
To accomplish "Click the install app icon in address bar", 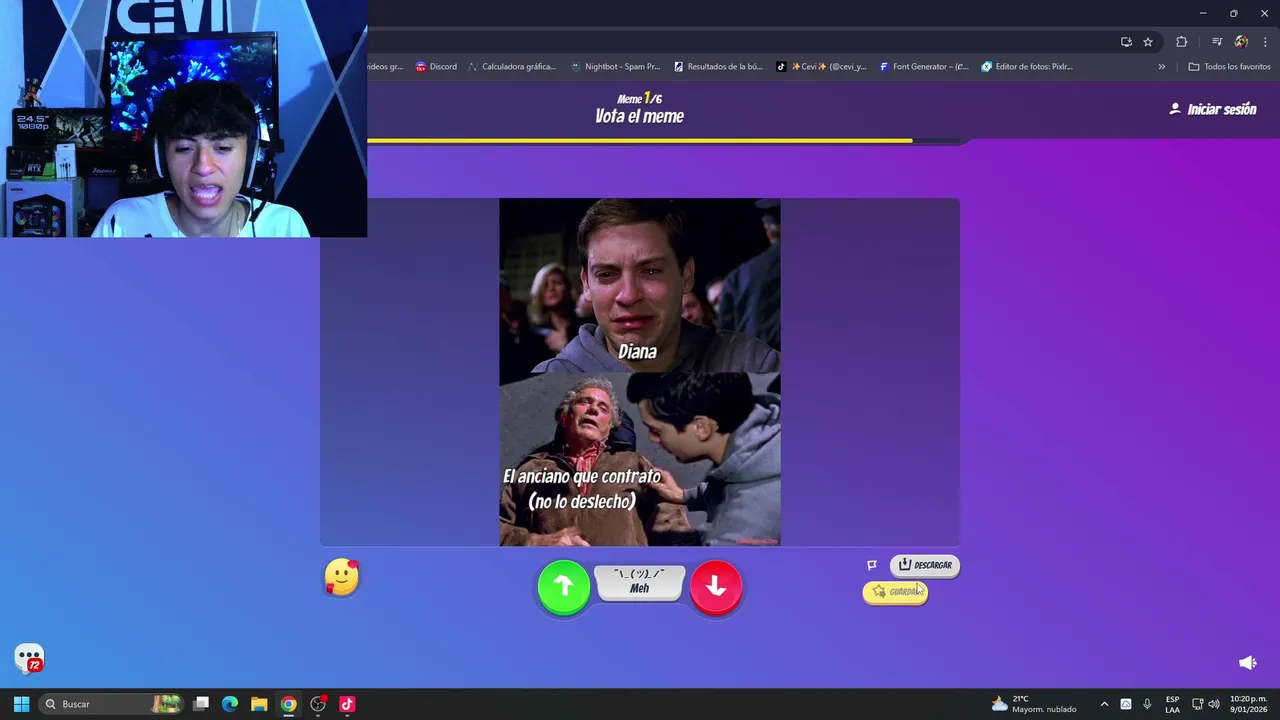I will (1126, 42).
